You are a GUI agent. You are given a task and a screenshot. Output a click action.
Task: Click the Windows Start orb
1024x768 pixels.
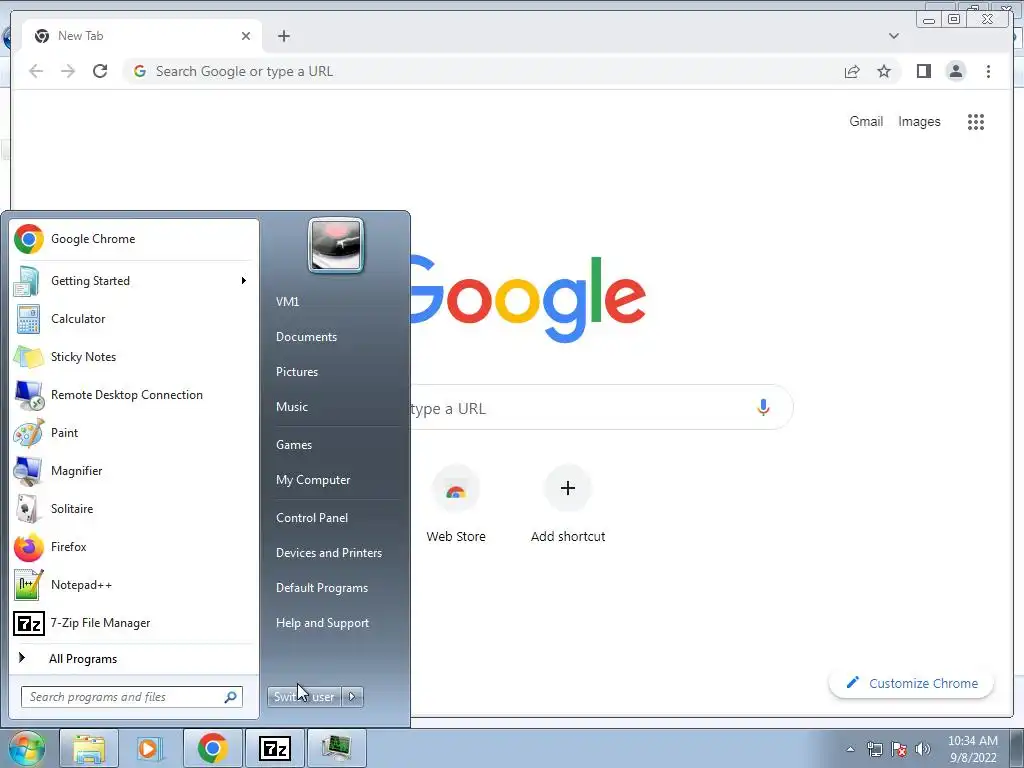coord(26,748)
